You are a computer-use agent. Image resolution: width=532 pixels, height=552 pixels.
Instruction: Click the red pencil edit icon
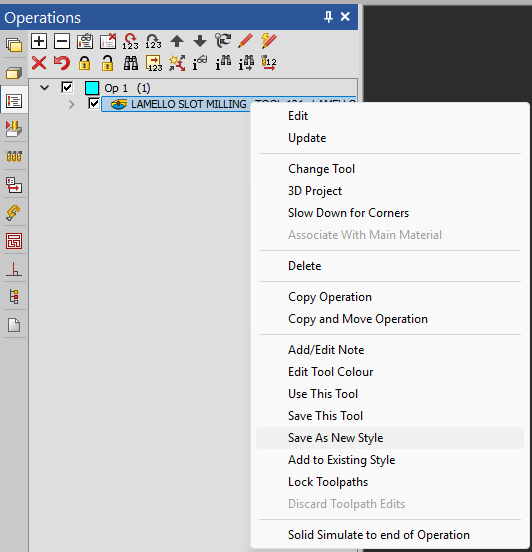[x=245, y=41]
